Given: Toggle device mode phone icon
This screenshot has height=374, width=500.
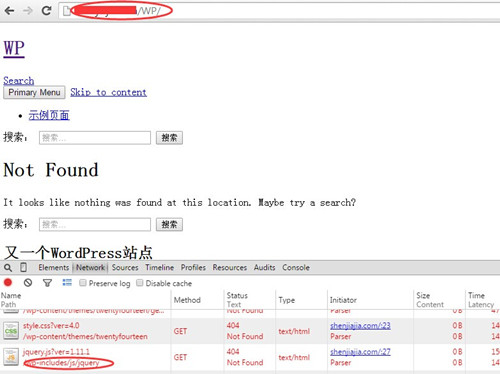Looking at the screenshot, I should pyautogui.click(x=23, y=267).
